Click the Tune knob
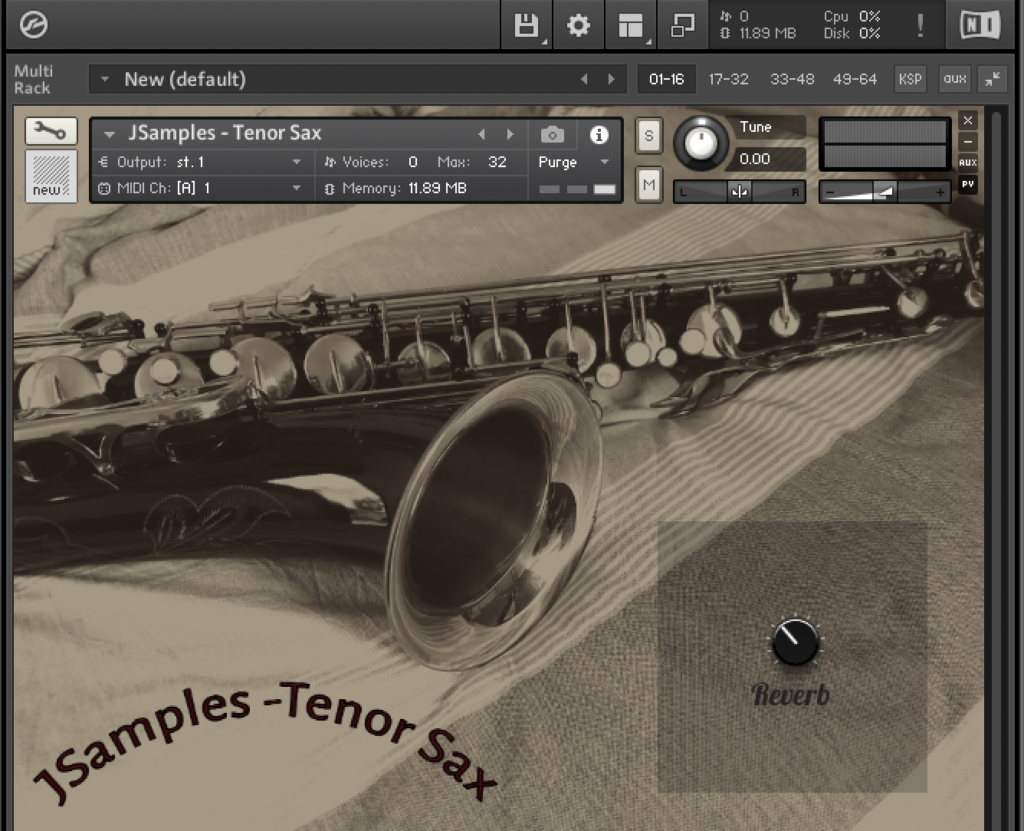This screenshot has height=831, width=1024. click(x=701, y=142)
